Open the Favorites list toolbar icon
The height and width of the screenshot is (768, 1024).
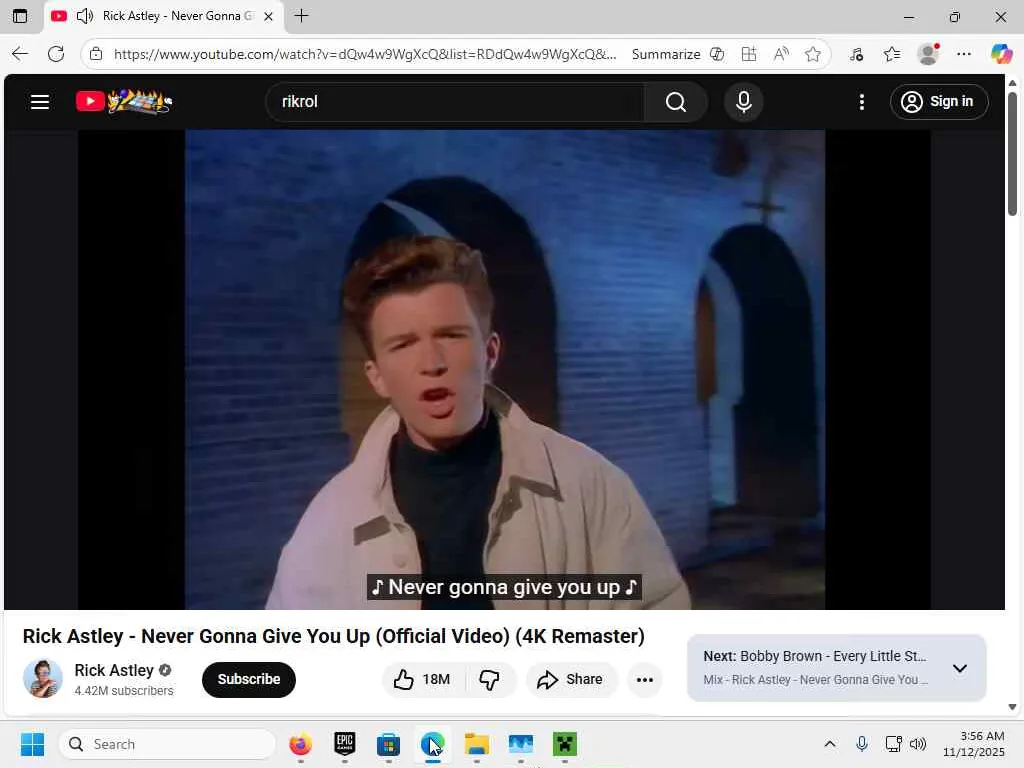pyautogui.click(x=892, y=54)
